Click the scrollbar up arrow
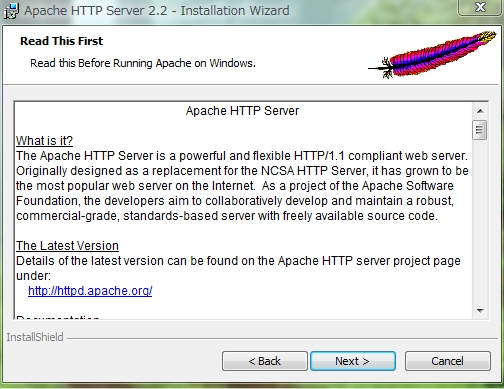The image size is (504, 389). tap(480, 111)
